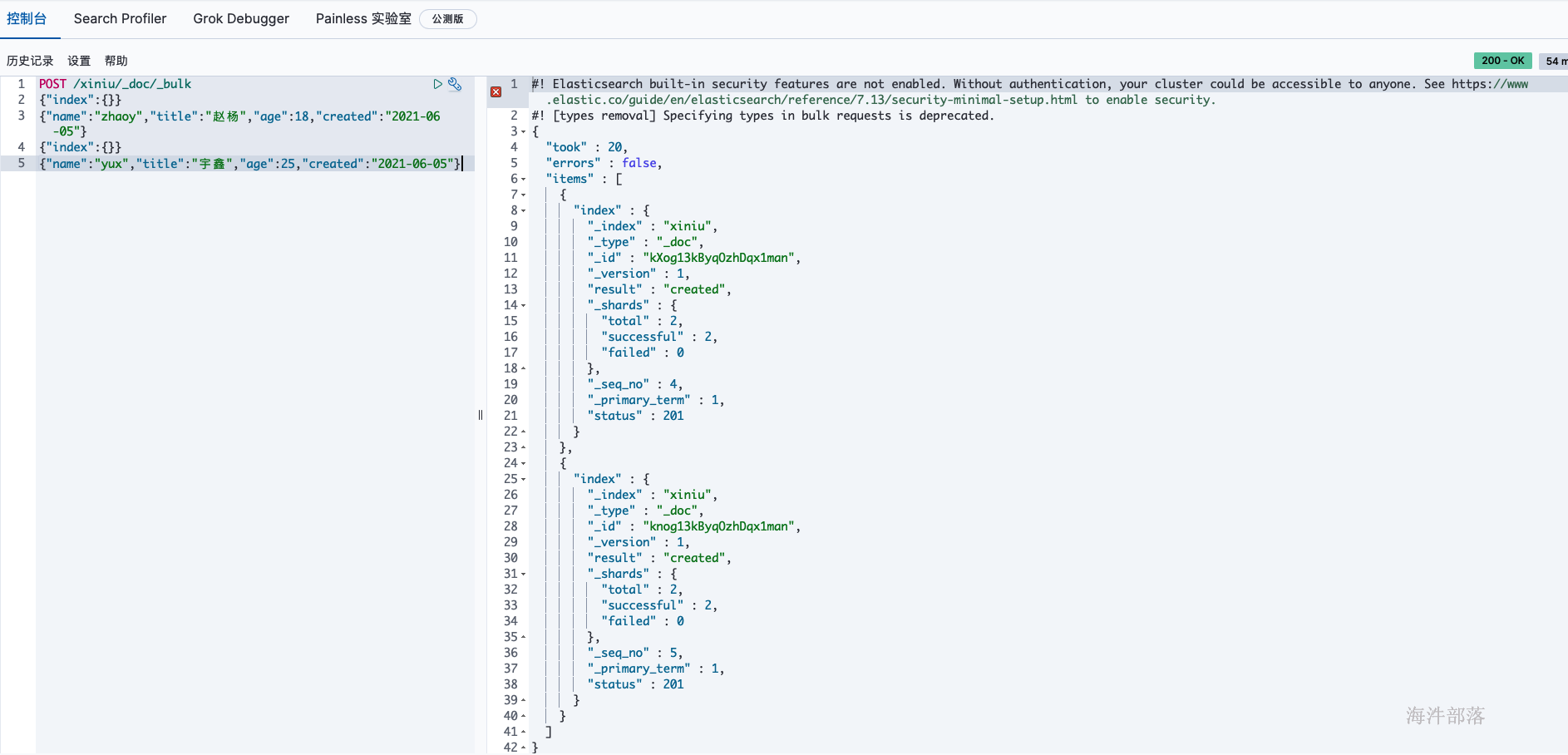Open the Painless 实验室 tab
The height and width of the screenshot is (755, 1568).
point(363,18)
